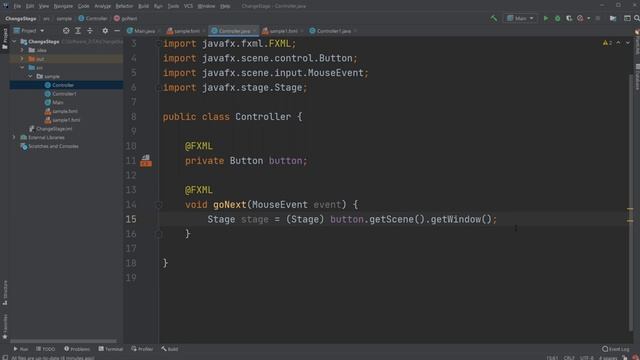Viewport: 640px width, 360px height.
Task: Open the Edit menu
Action: [30, 6]
